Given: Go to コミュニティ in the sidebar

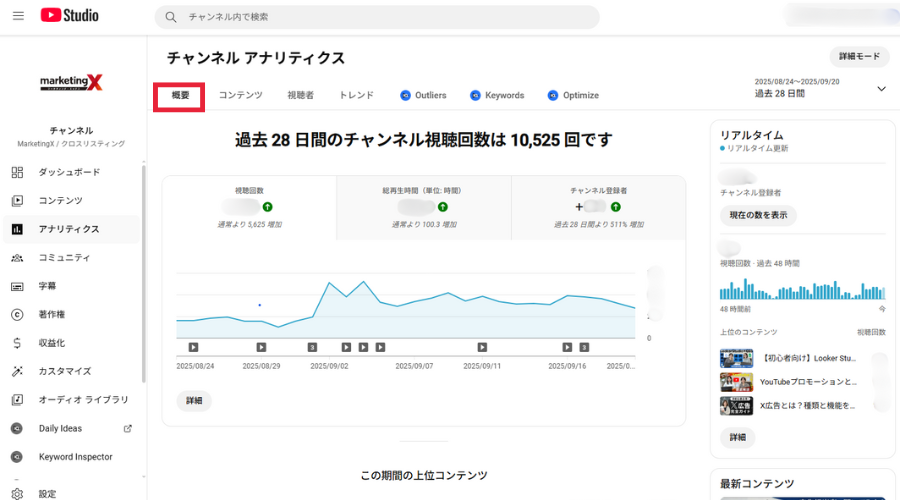Looking at the screenshot, I should (x=64, y=257).
